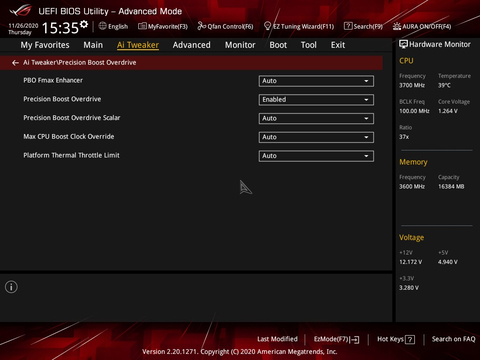Click the English language button
This screenshot has width=480, height=360.
(x=113, y=26)
